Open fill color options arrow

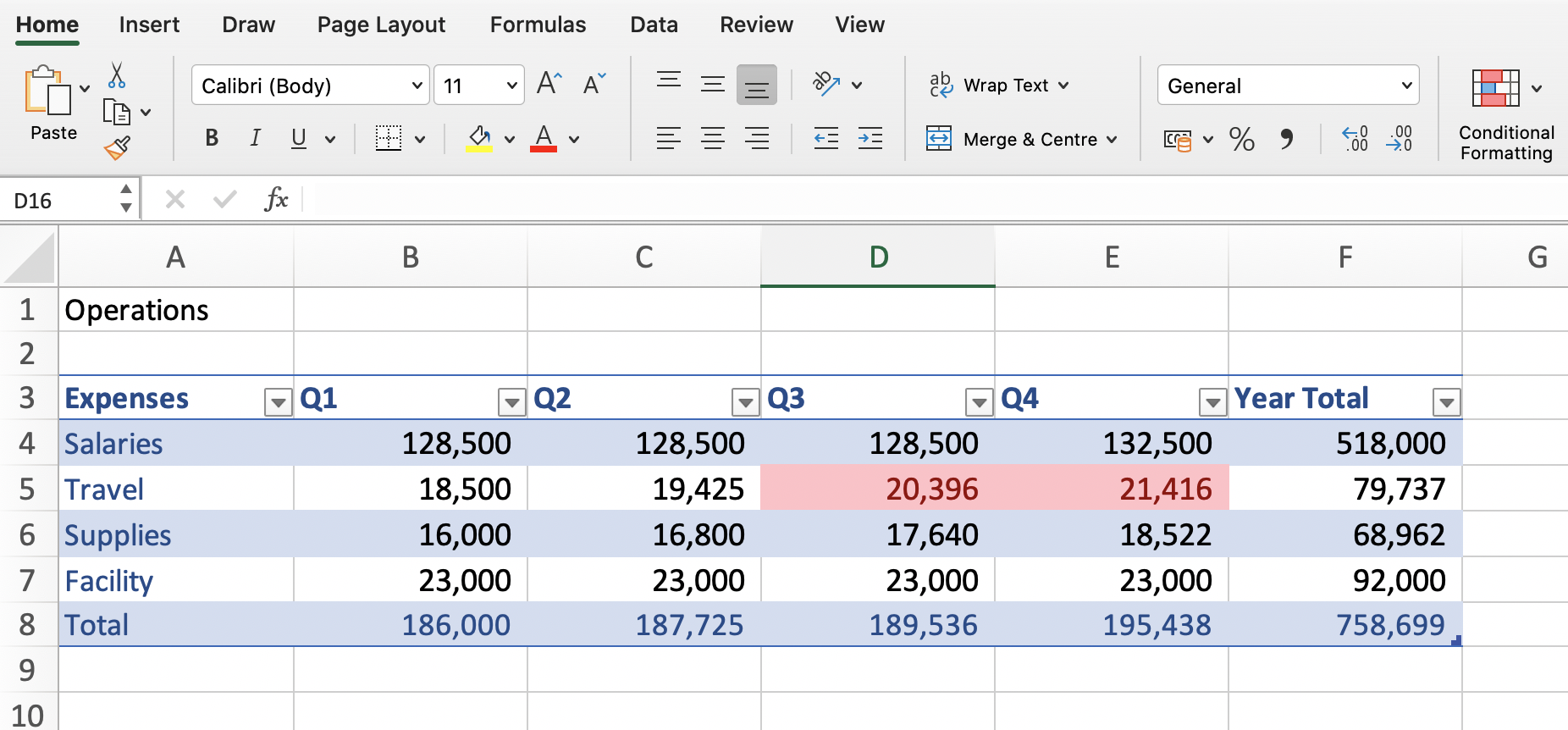coord(510,140)
